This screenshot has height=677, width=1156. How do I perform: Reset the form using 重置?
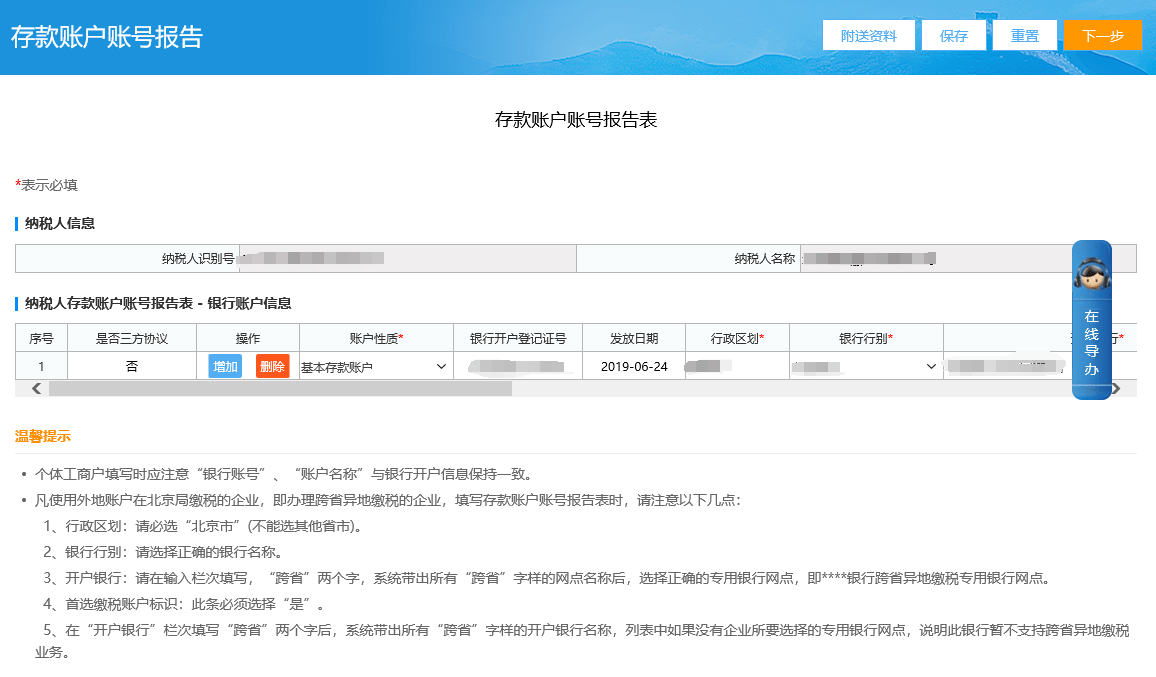click(x=1024, y=35)
